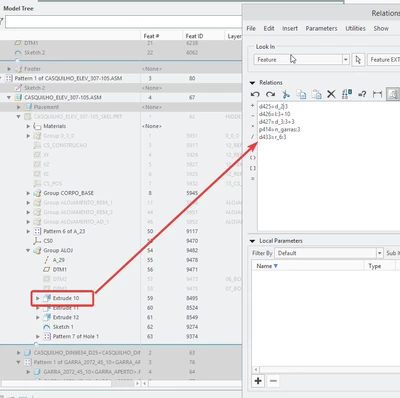The image size is (400, 398).
Task: Delete selected relation with the X icon
Action: click(x=331, y=94)
